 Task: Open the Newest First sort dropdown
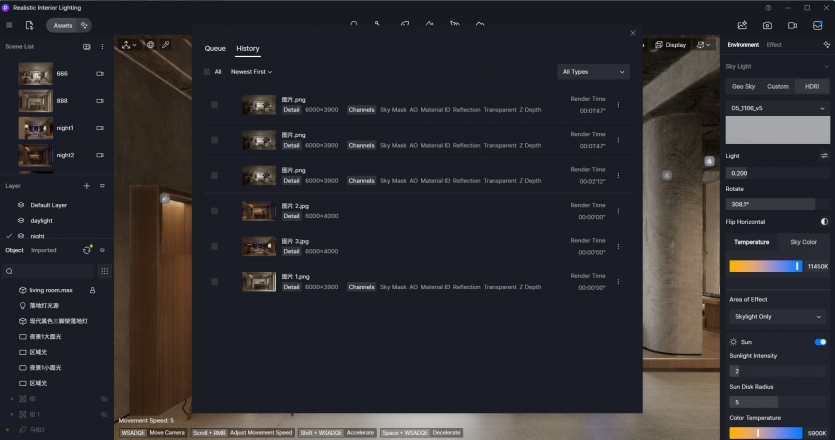[251, 72]
